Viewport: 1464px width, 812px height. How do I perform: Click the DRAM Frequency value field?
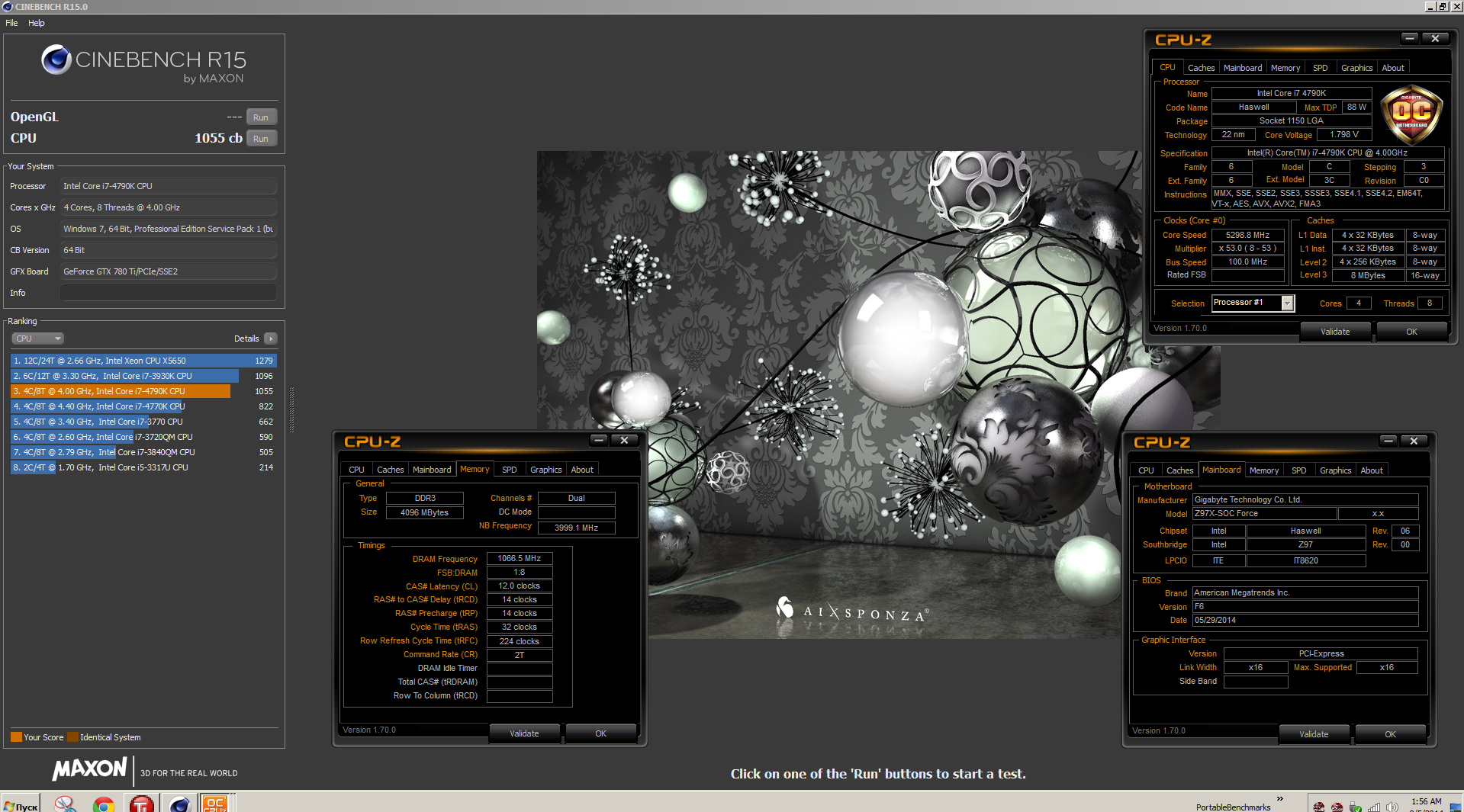(x=520, y=559)
